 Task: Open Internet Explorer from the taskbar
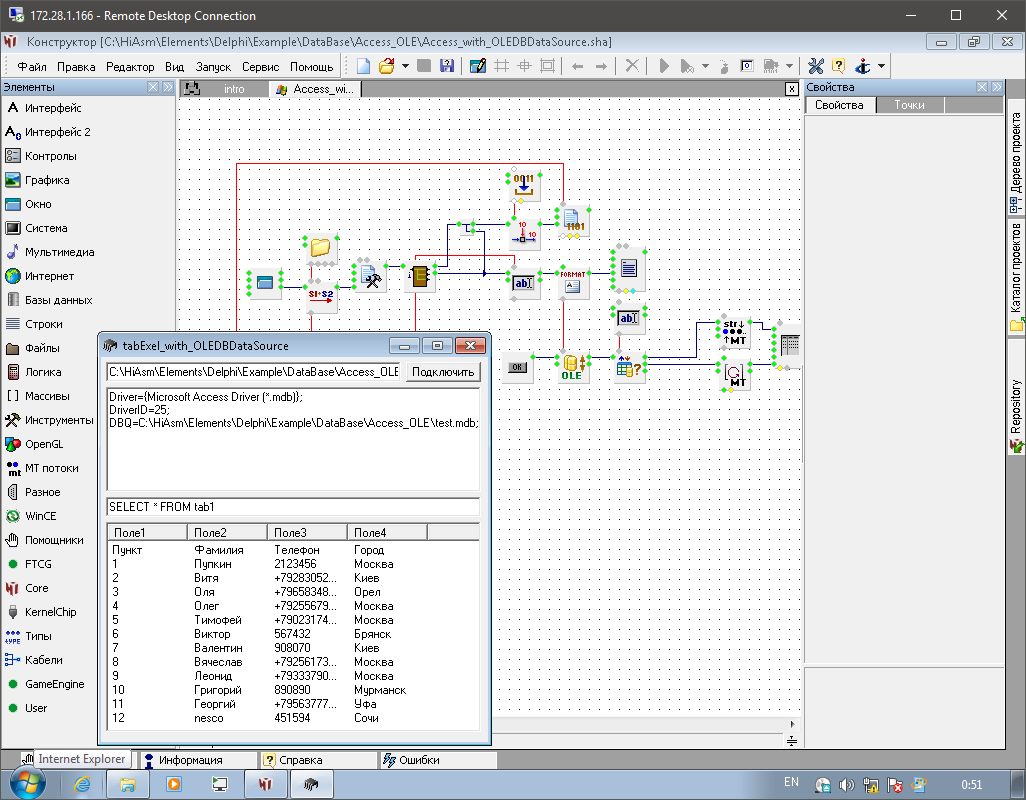point(83,785)
